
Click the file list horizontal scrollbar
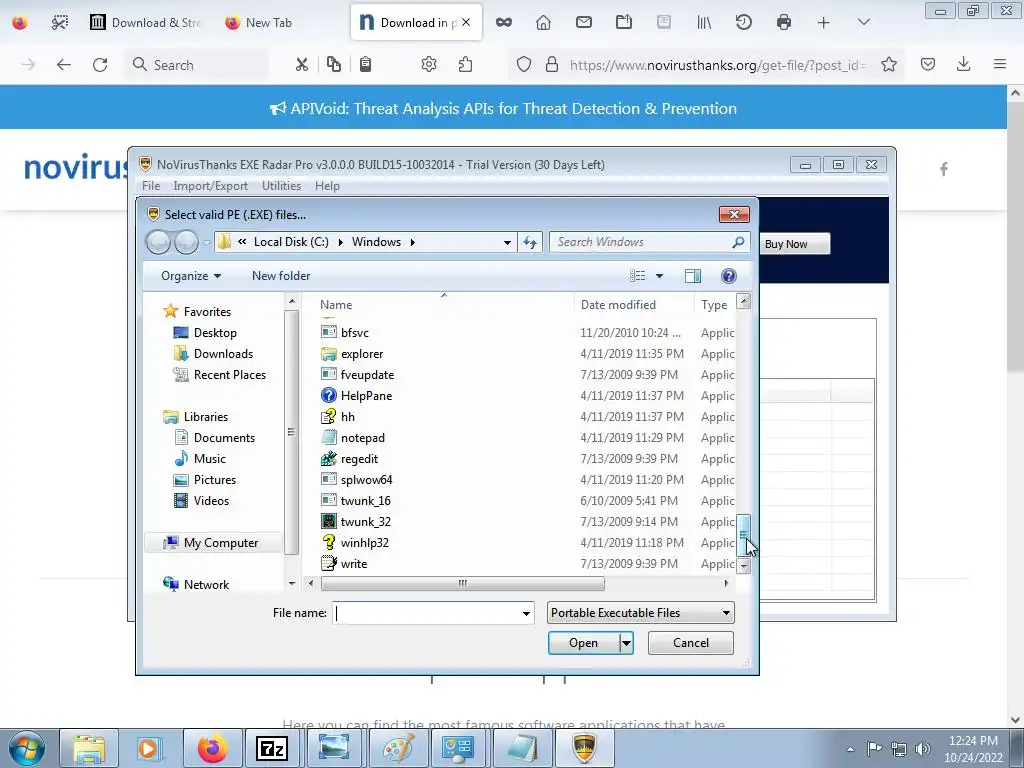coord(462,583)
